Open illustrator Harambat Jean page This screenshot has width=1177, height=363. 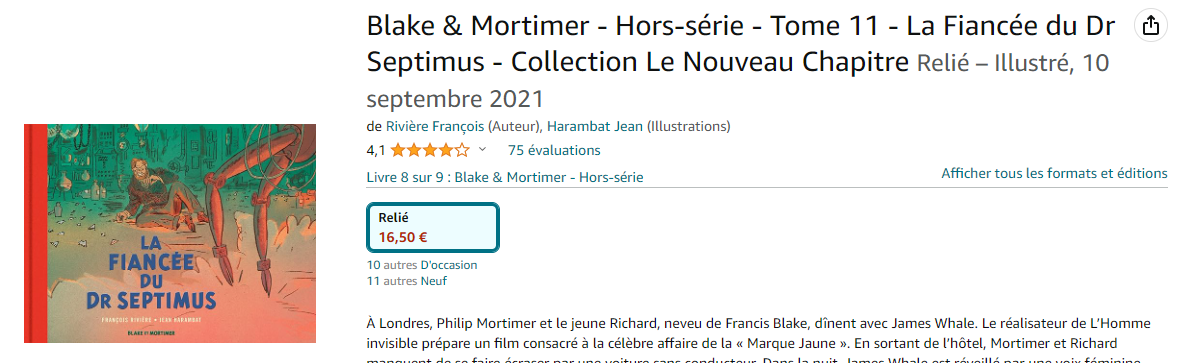595,126
